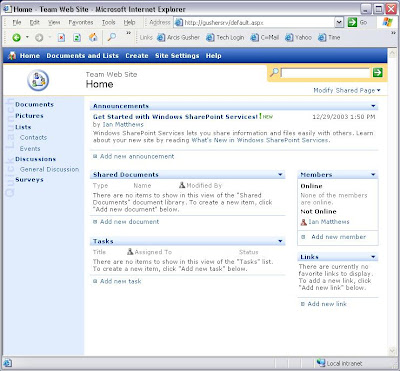Click the user icon beside Ian Matthews in Members

click(304, 222)
